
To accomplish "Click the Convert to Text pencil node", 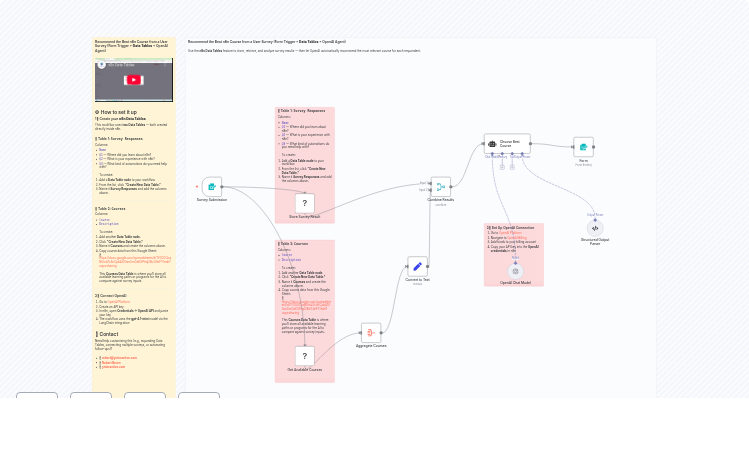I will tap(417, 266).
